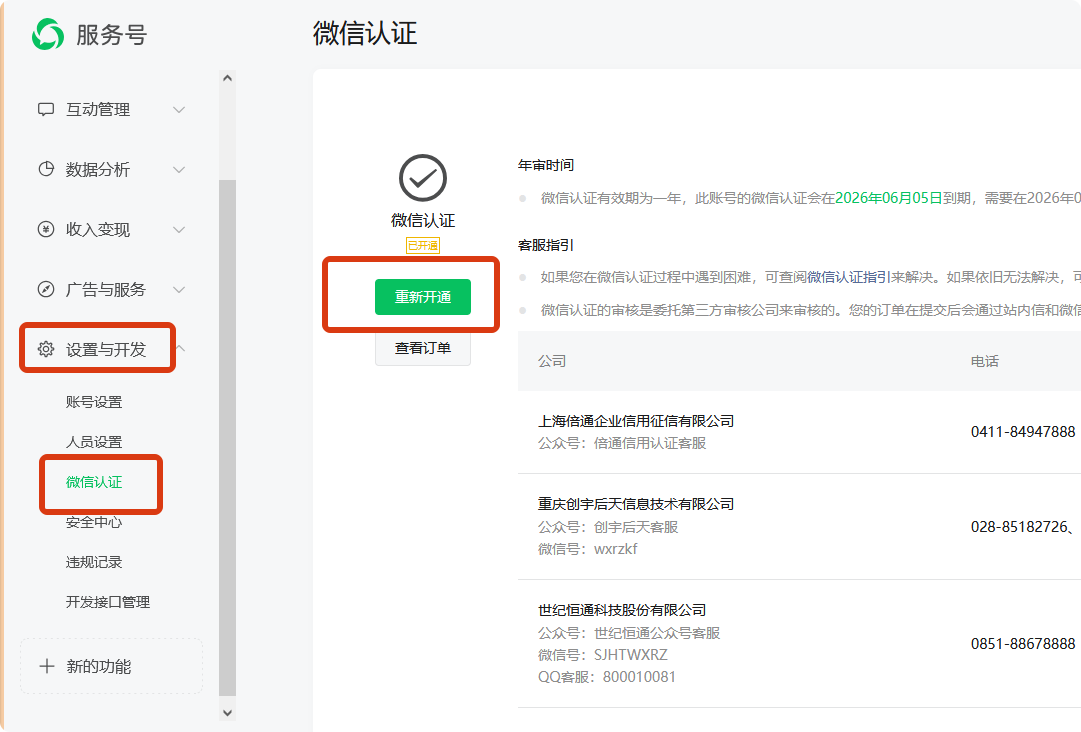
Task: Click the chat bubble icon beside 互动管理
Action: (x=46, y=110)
